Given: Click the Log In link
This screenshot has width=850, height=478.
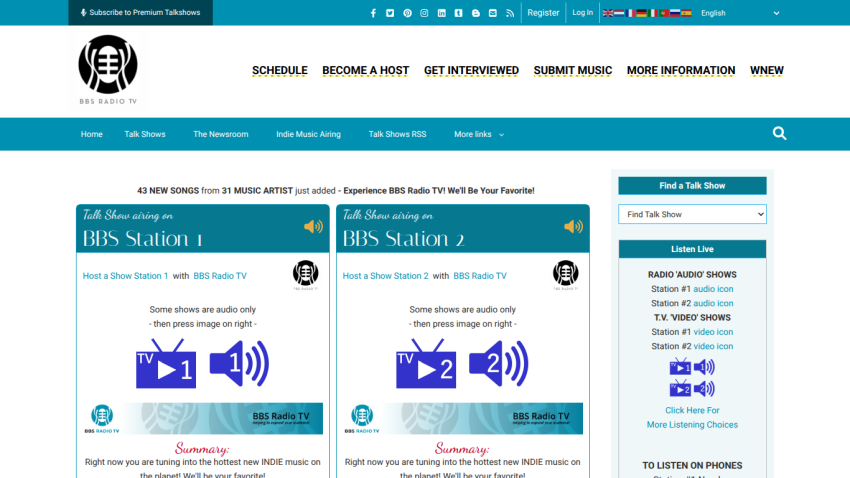Looking at the screenshot, I should pyautogui.click(x=583, y=13).
